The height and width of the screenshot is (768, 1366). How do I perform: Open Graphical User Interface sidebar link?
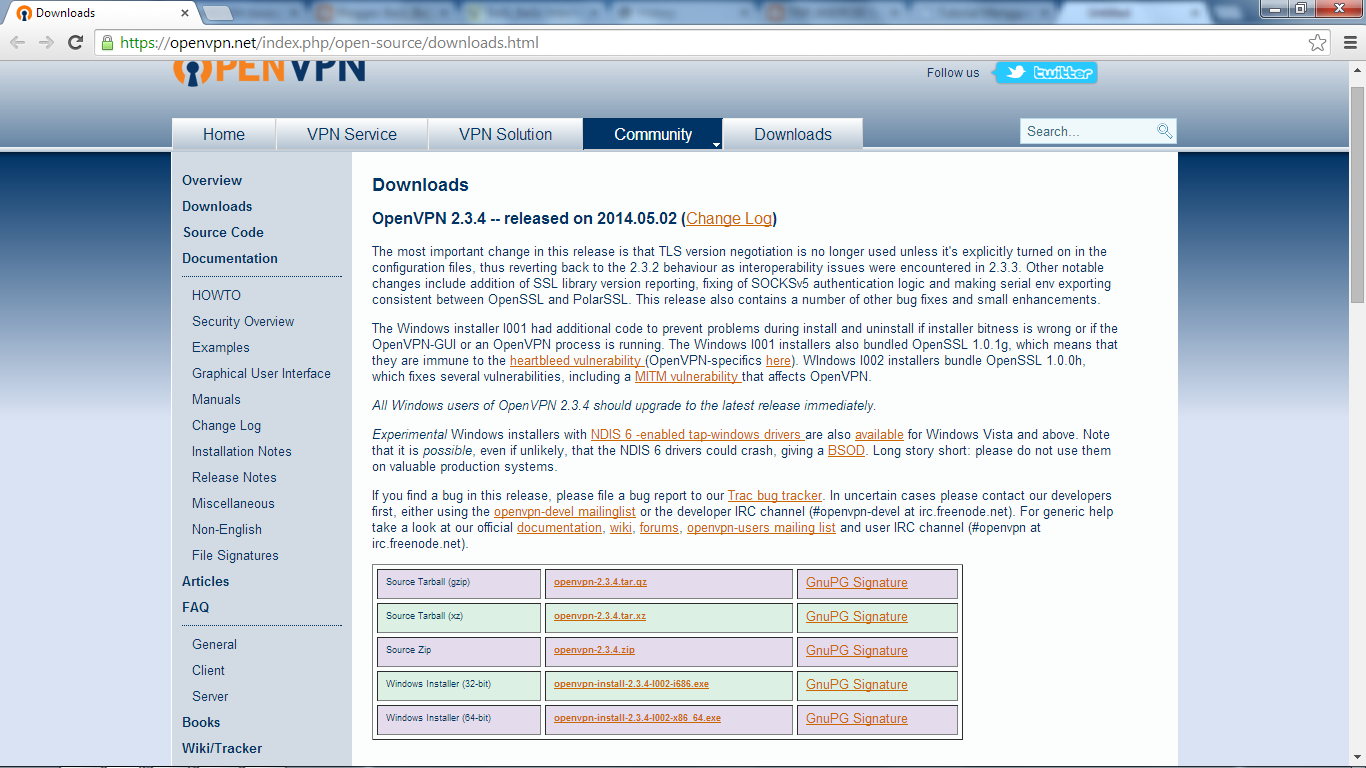coord(261,373)
